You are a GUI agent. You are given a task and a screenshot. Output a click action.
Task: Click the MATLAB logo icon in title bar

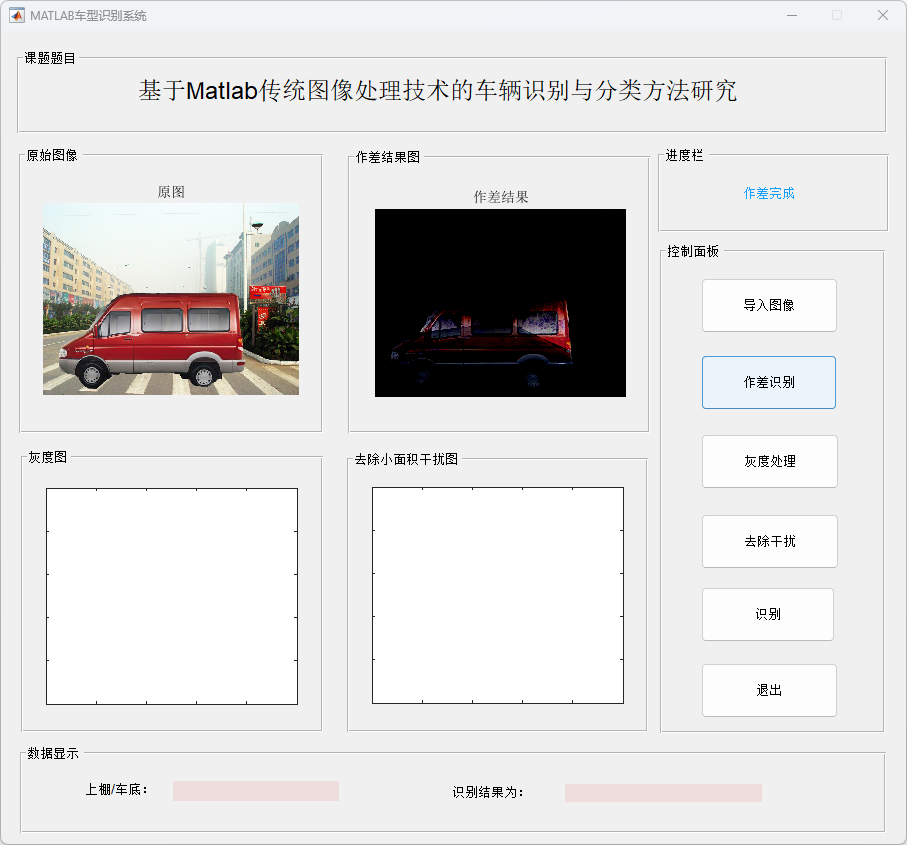coord(17,15)
